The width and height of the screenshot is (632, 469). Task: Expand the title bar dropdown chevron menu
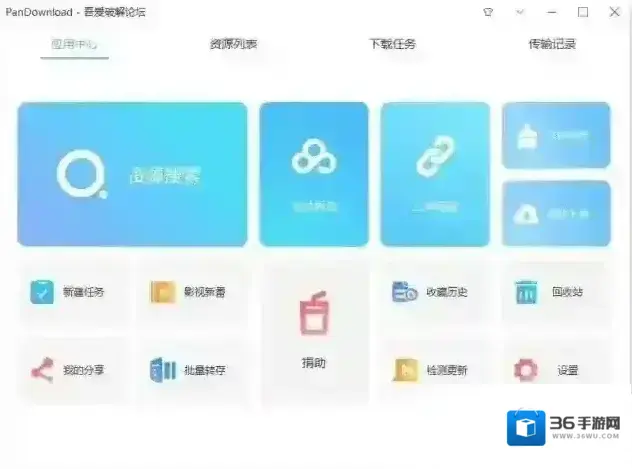click(520, 12)
